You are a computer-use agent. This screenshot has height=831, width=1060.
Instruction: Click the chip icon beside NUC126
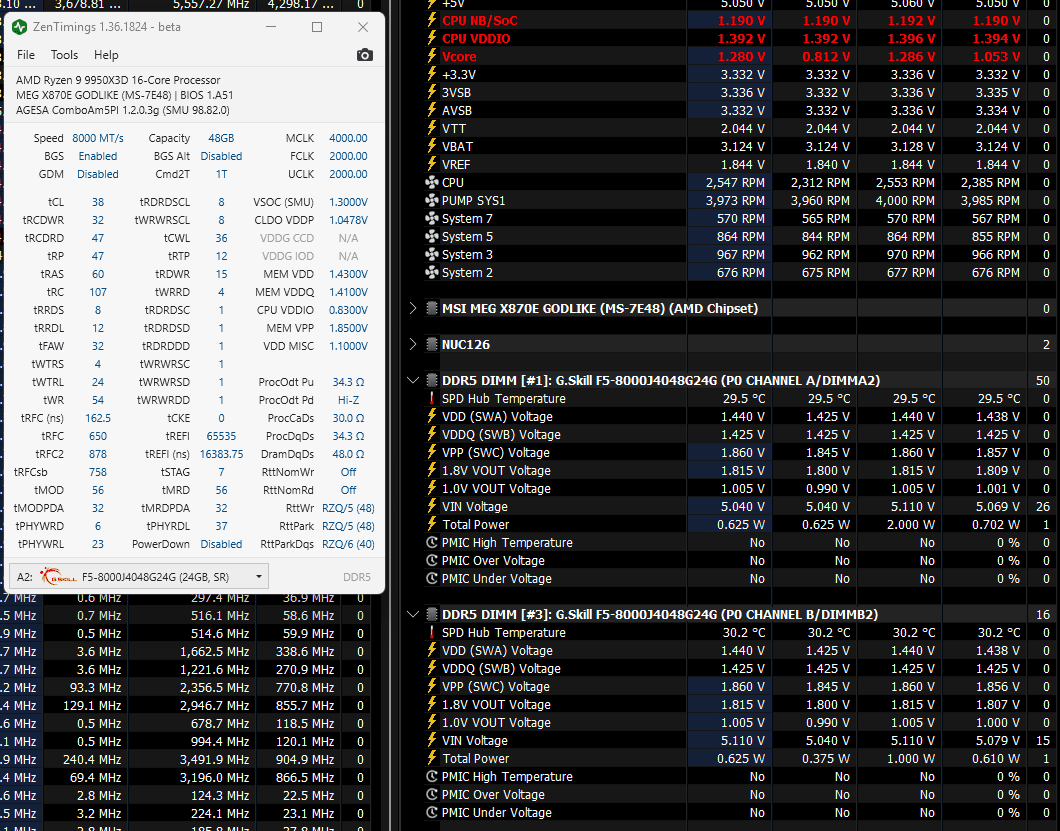[x=431, y=344]
